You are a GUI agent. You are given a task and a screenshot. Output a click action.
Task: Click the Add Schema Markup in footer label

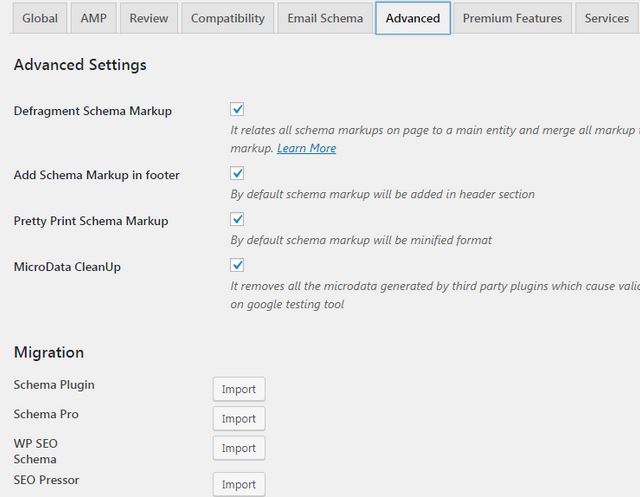click(x=96, y=175)
